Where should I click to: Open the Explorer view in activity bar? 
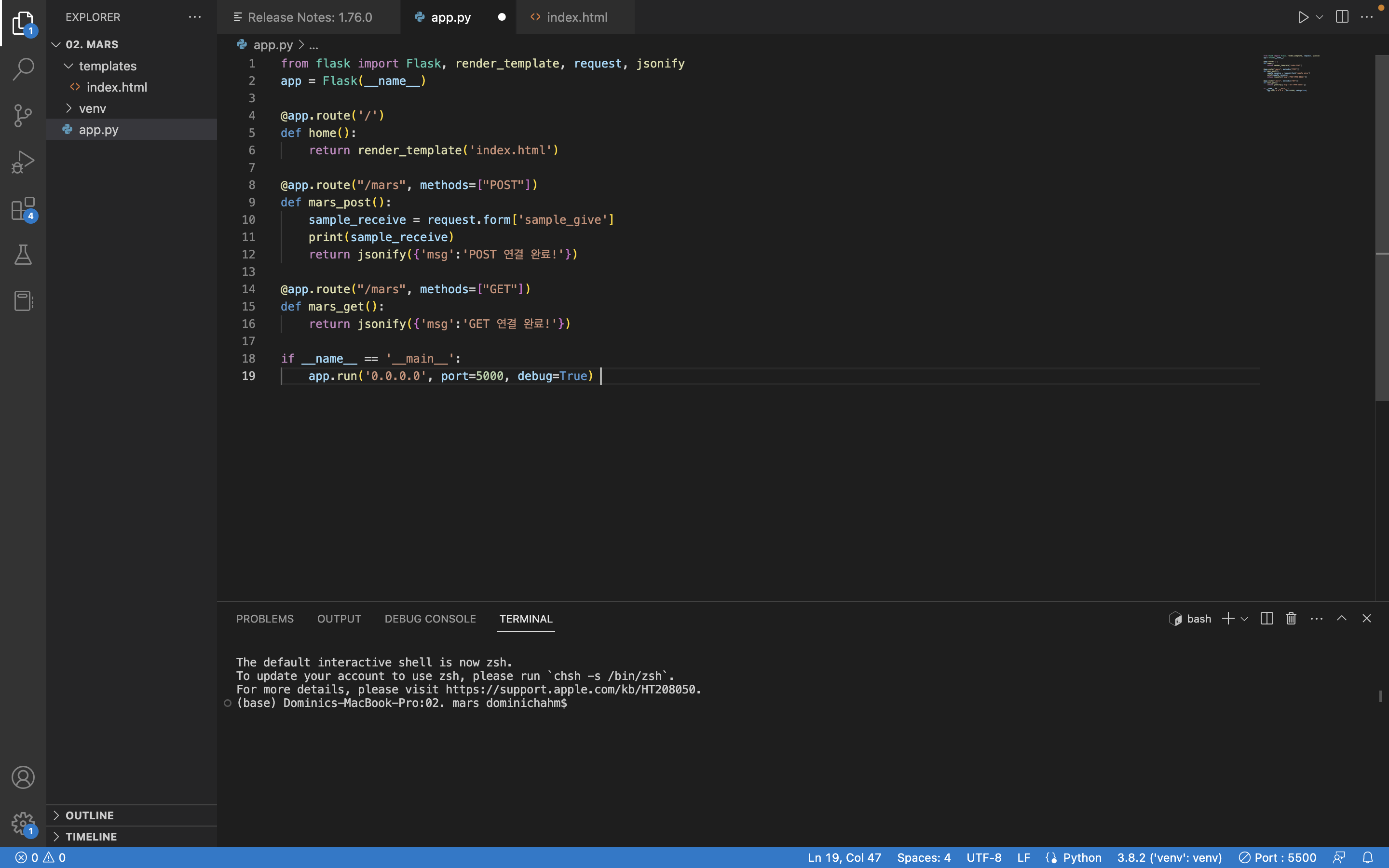tap(23, 23)
